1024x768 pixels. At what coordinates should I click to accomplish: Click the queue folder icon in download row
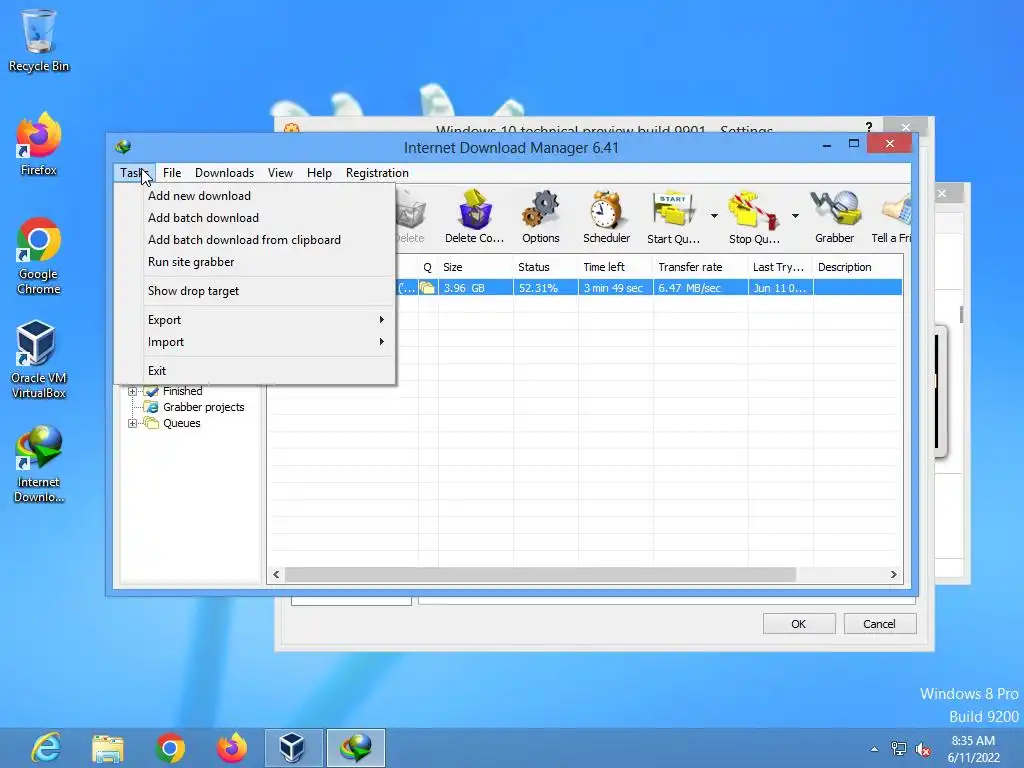pyautogui.click(x=427, y=287)
